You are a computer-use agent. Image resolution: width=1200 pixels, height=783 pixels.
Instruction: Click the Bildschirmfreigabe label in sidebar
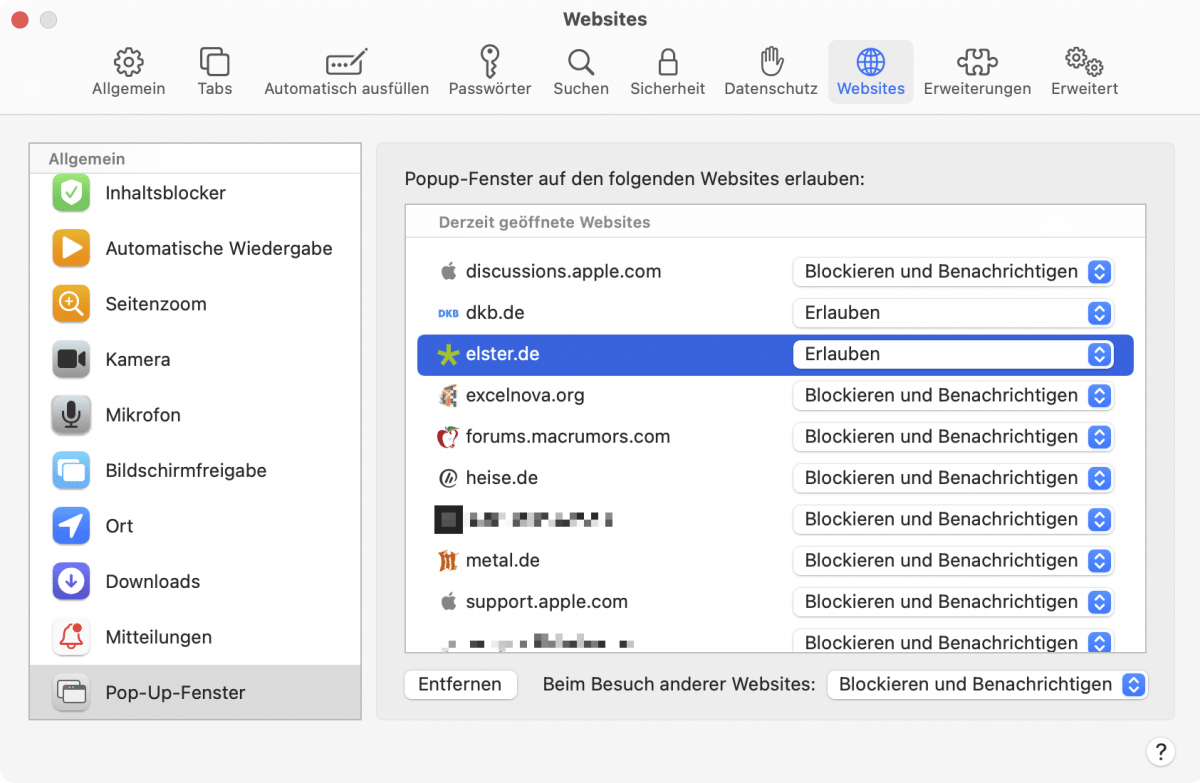pos(186,471)
